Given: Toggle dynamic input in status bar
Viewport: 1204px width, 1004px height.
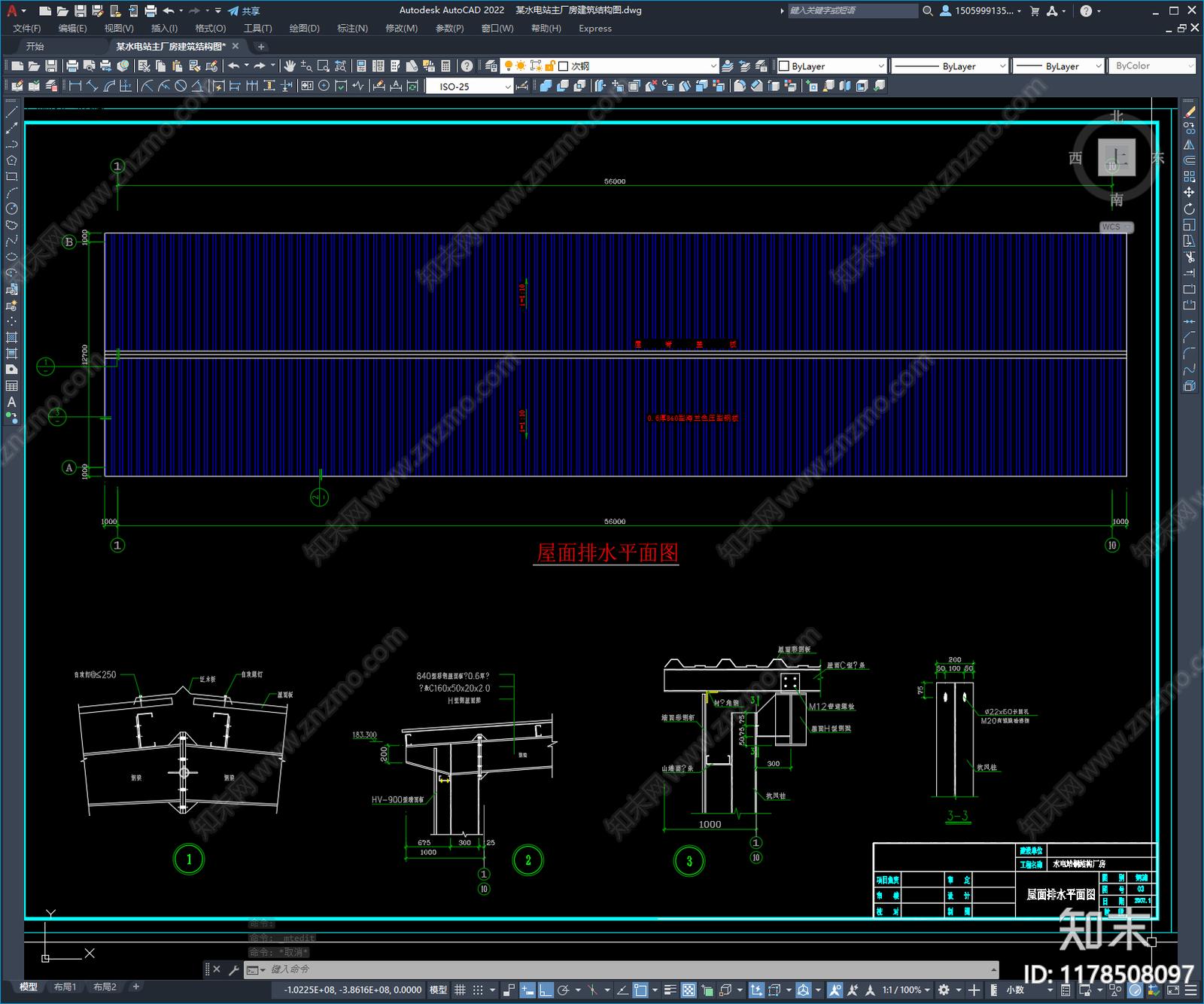Looking at the screenshot, I should click(x=528, y=990).
